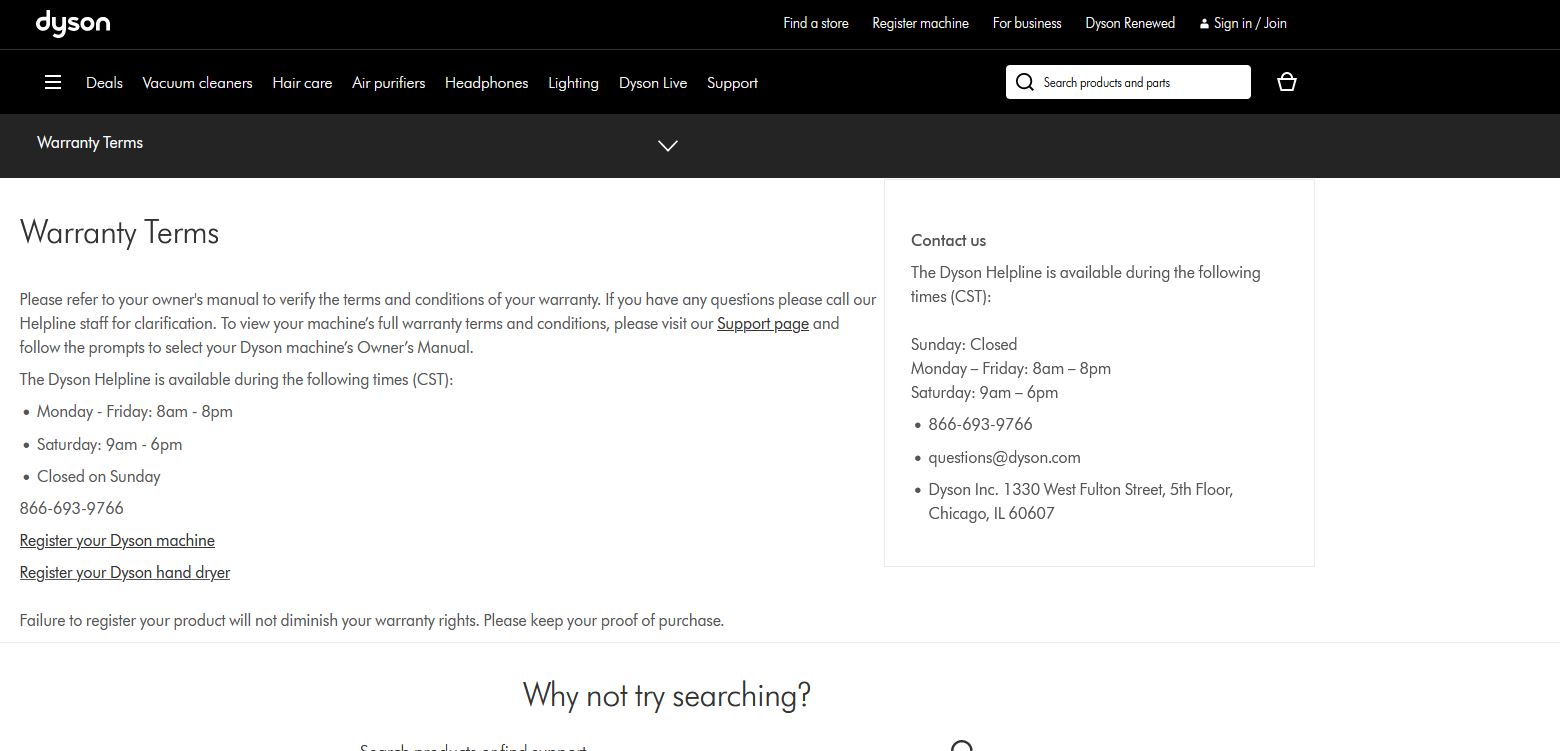1560x751 pixels.
Task: Open the Deals menu
Action: coord(104,83)
